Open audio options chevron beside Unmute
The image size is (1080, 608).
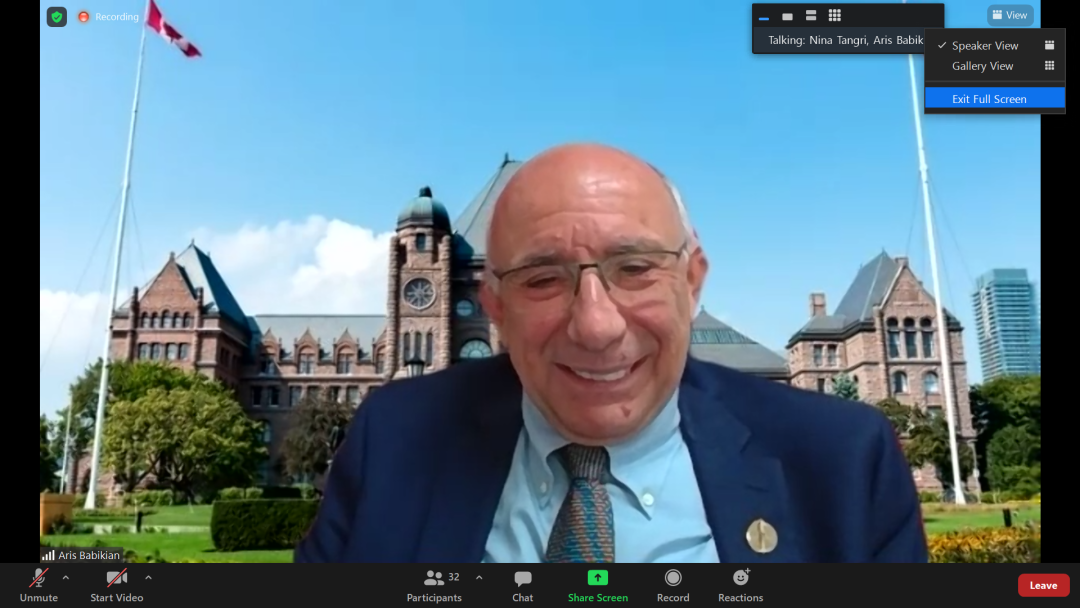point(66,577)
